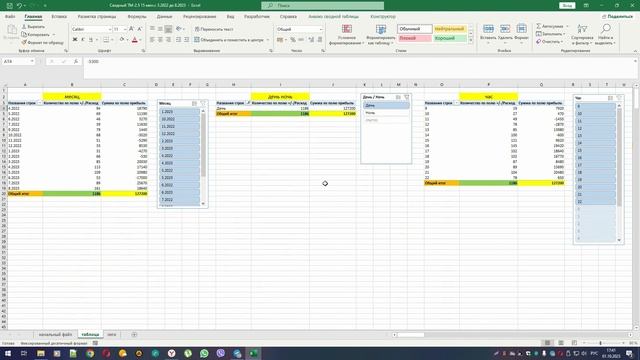
Task: Toggle multi-select on the День / Ночь slicer
Action: pos(398,97)
